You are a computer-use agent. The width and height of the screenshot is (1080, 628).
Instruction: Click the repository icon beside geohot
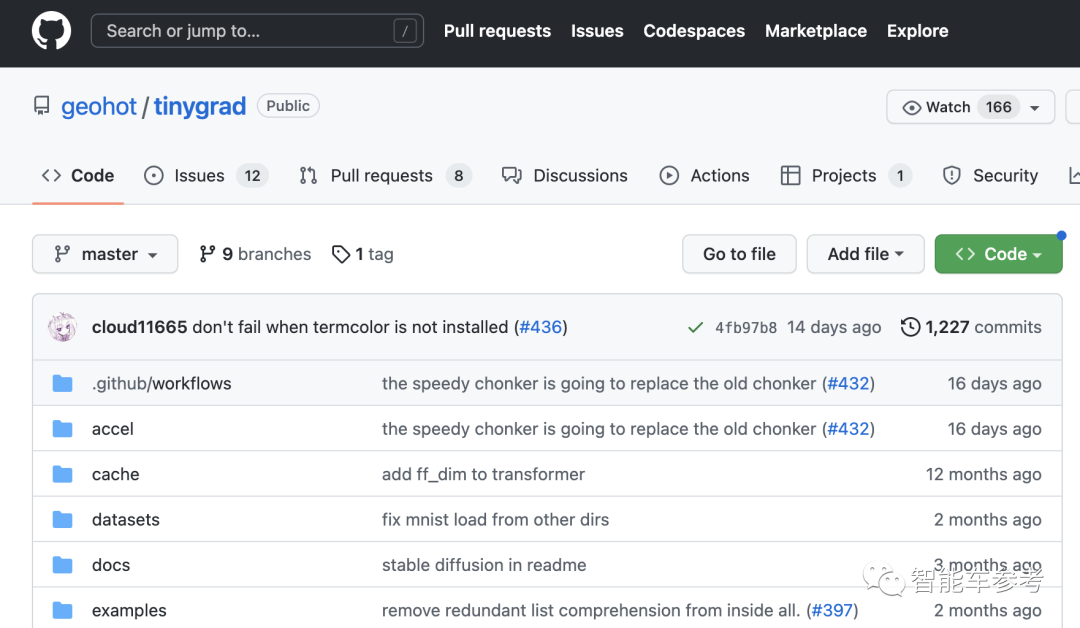[x=42, y=106]
